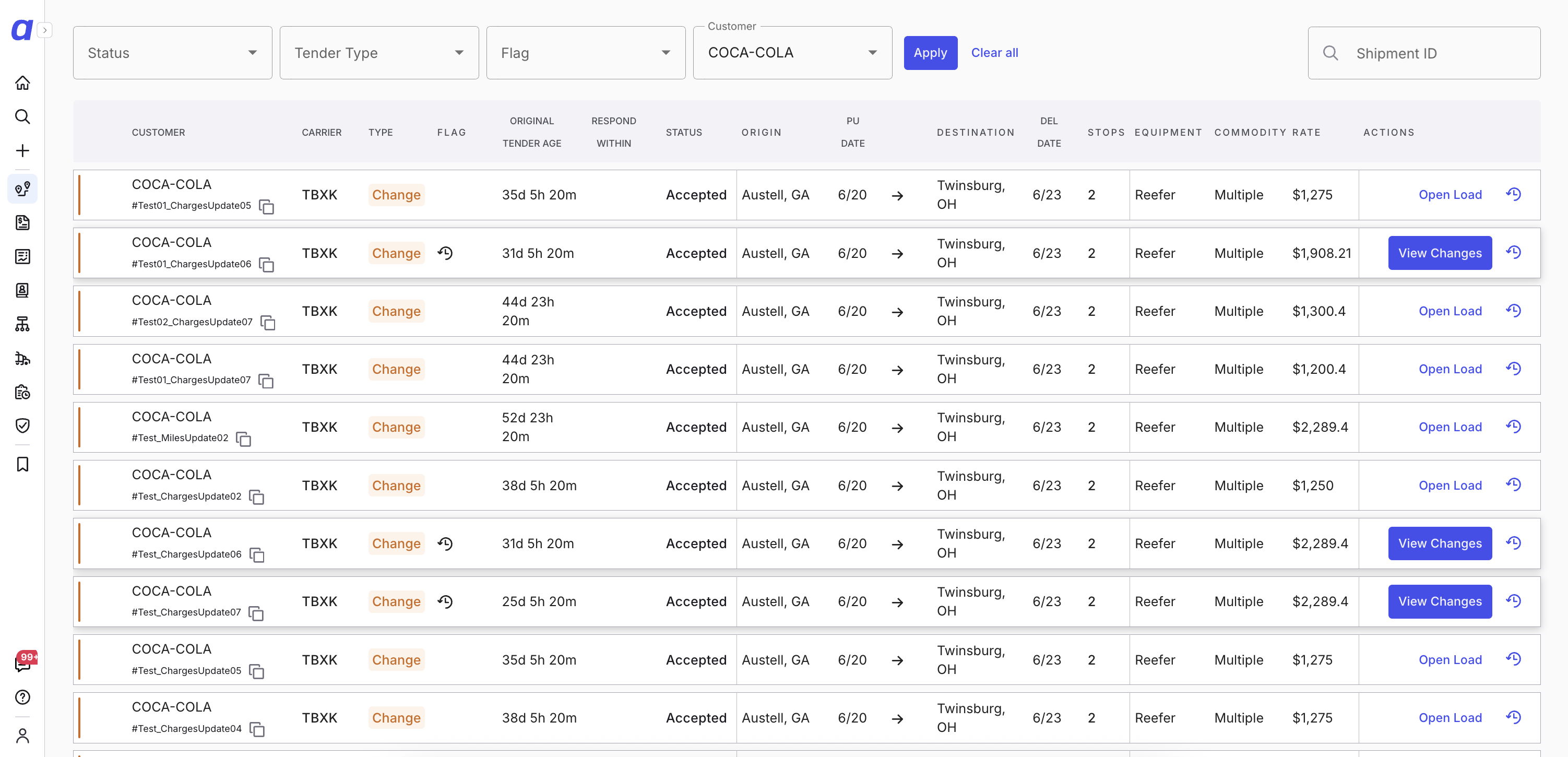The height and width of the screenshot is (757, 1568).
Task: Open Load for #Test_MilesUpdate02
Action: pyautogui.click(x=1450, y=427)
